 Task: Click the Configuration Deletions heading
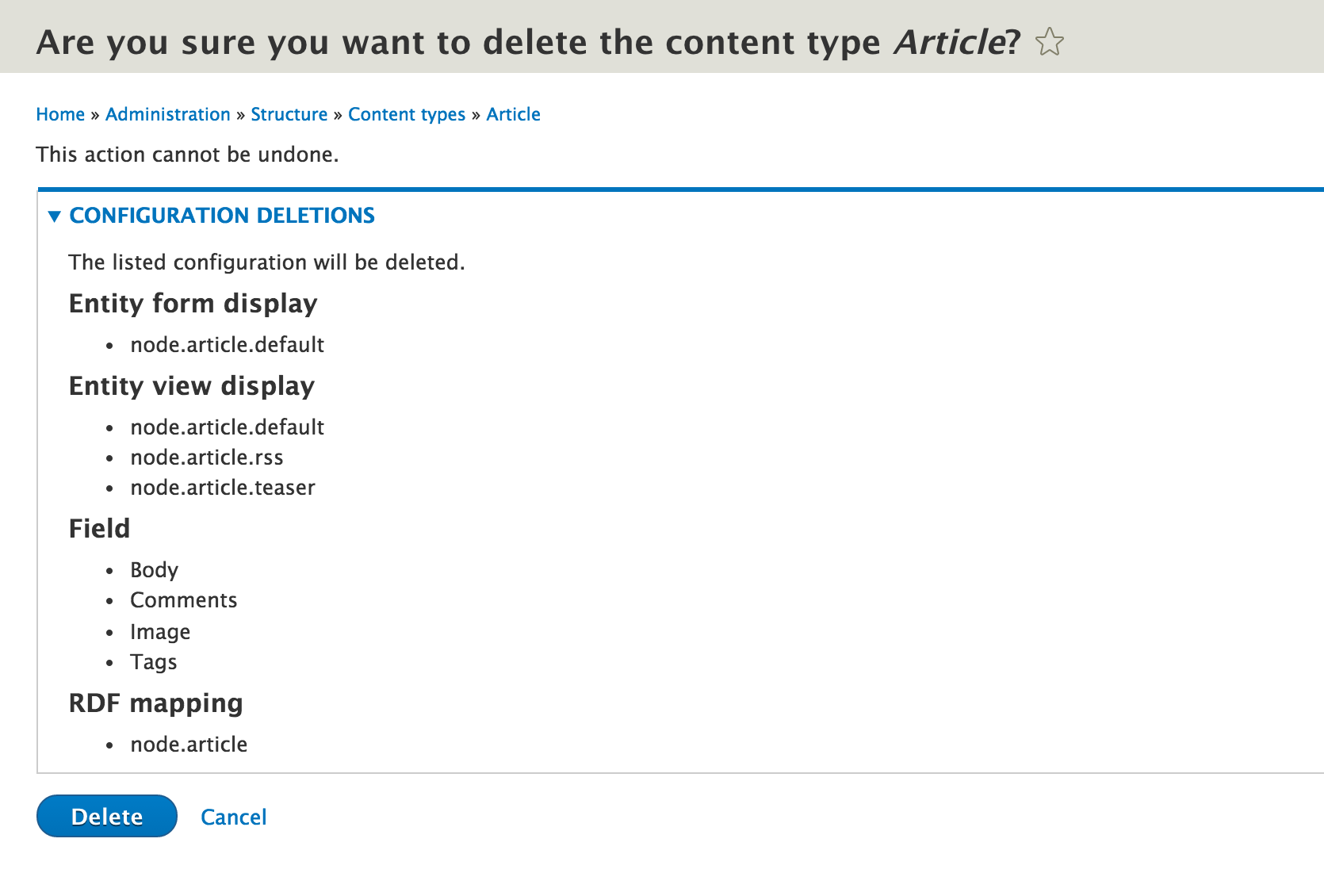222,216
